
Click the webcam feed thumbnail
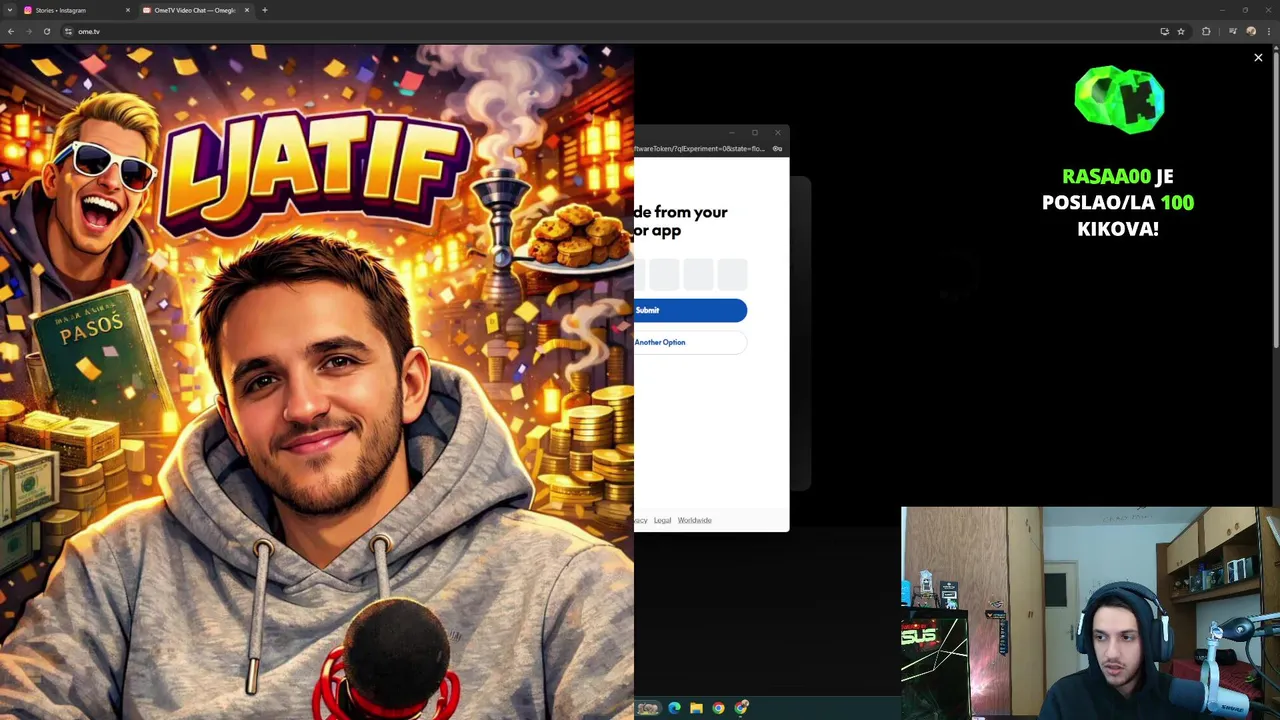point(1090,613)
